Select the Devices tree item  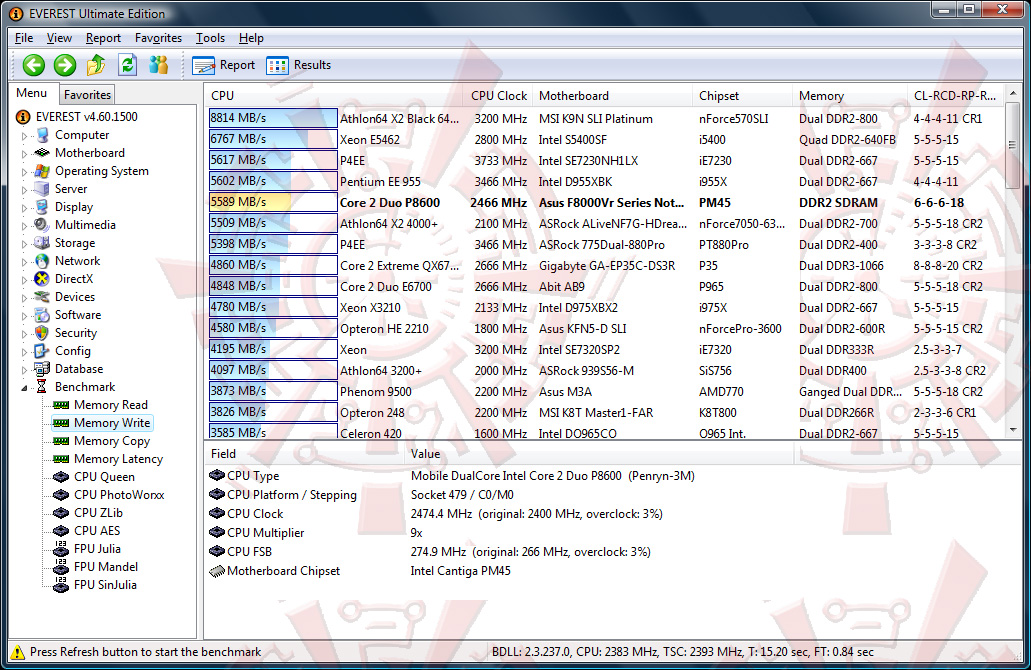[x=75, y=297]
